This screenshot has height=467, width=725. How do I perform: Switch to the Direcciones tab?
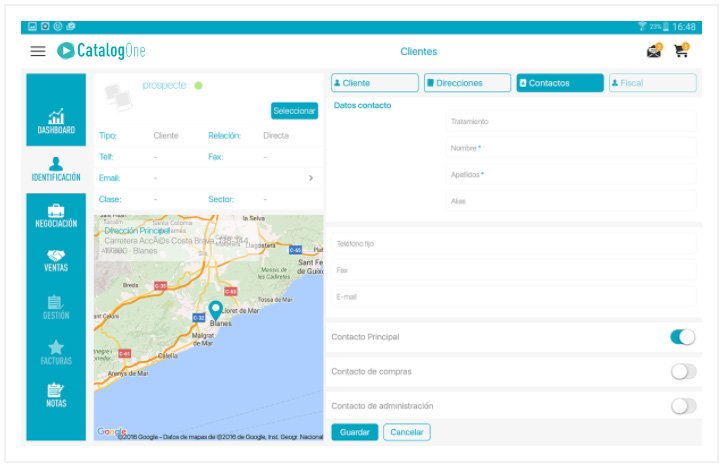(x=466, y=83)
